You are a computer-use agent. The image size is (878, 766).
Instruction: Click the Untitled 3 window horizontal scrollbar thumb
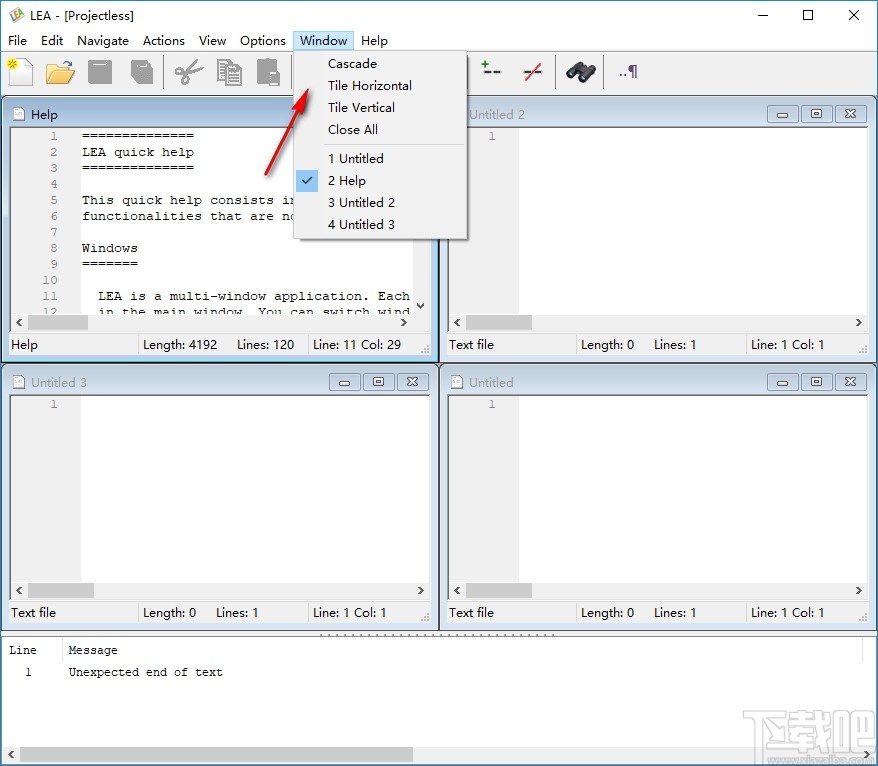click(x=61, y=590)
